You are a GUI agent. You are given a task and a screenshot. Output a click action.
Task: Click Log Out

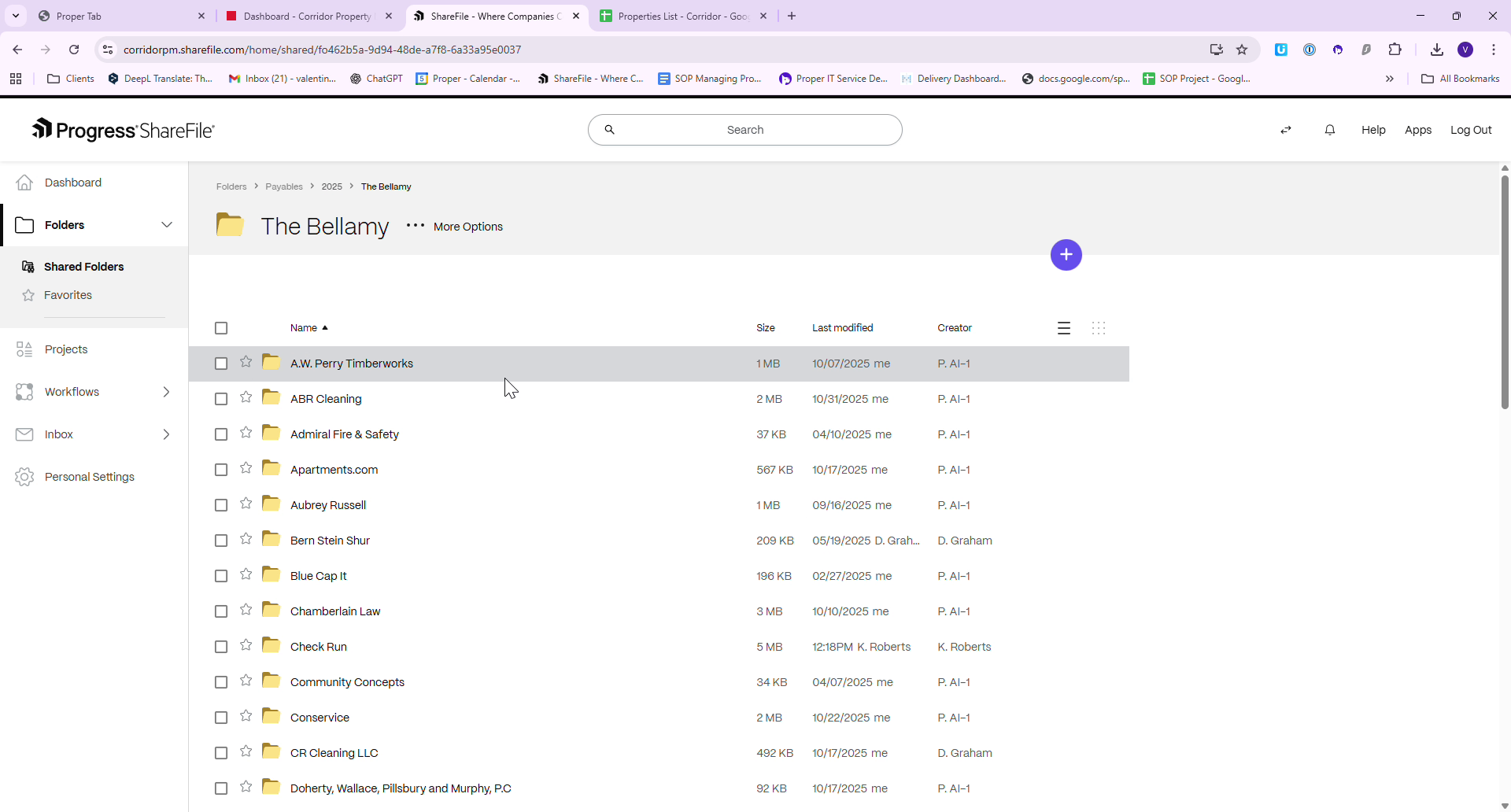click(1471, 130)
